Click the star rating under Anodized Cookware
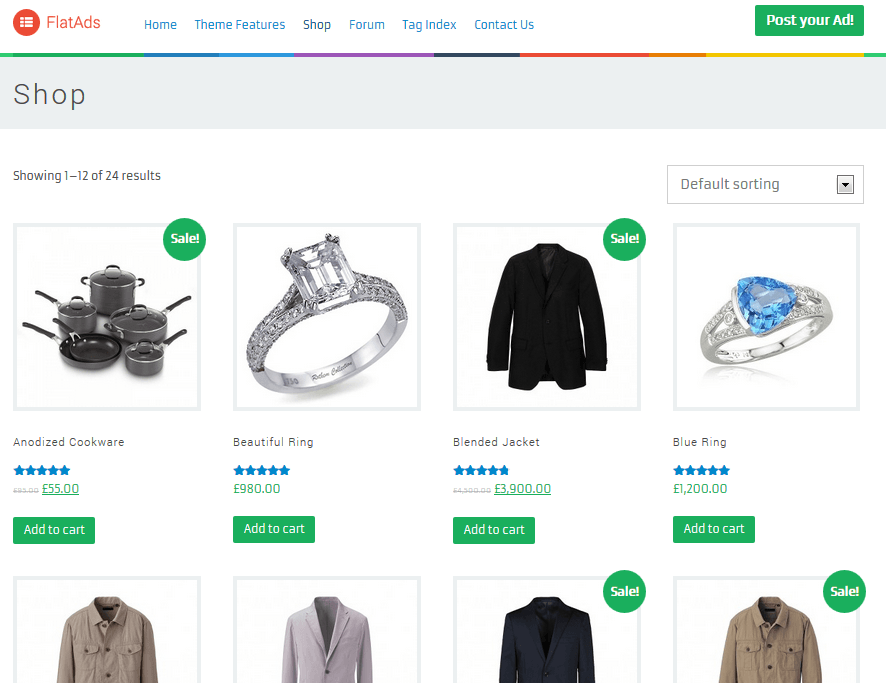 tap(42, 470)
